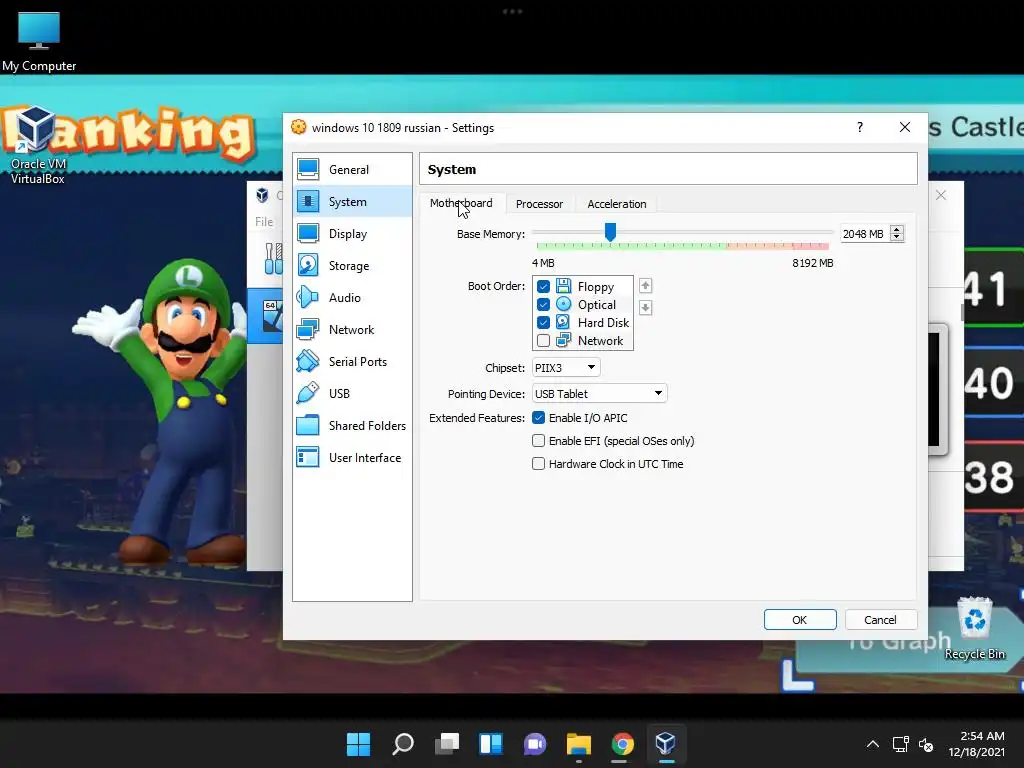Open clock showing 2:54 AM 12/18/2021

pyautogui.click(x=976, y=744)
